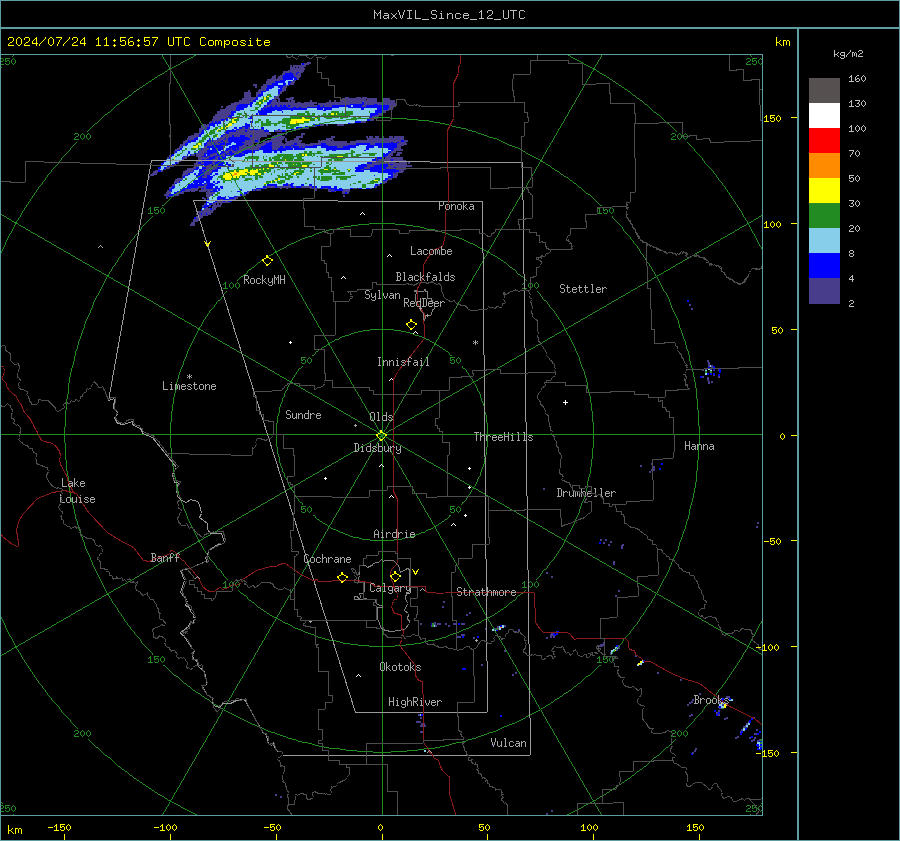900x841 pixels.
Task: Click the Ponoka city label
Action: 456,206
